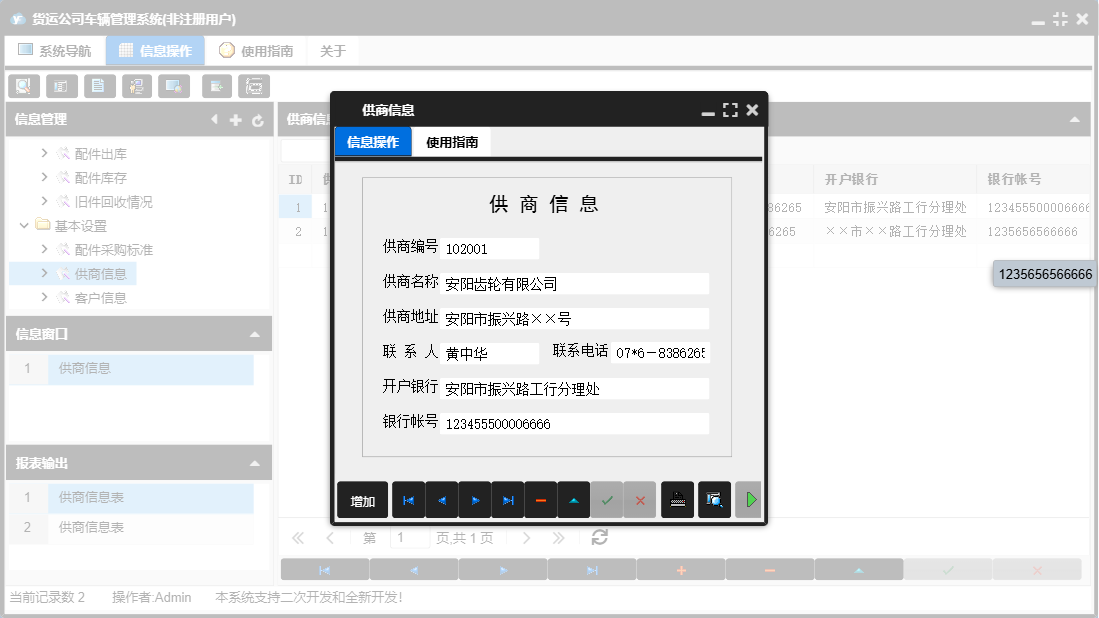Click the green run arrow in the dialog

tap(749, 500)
